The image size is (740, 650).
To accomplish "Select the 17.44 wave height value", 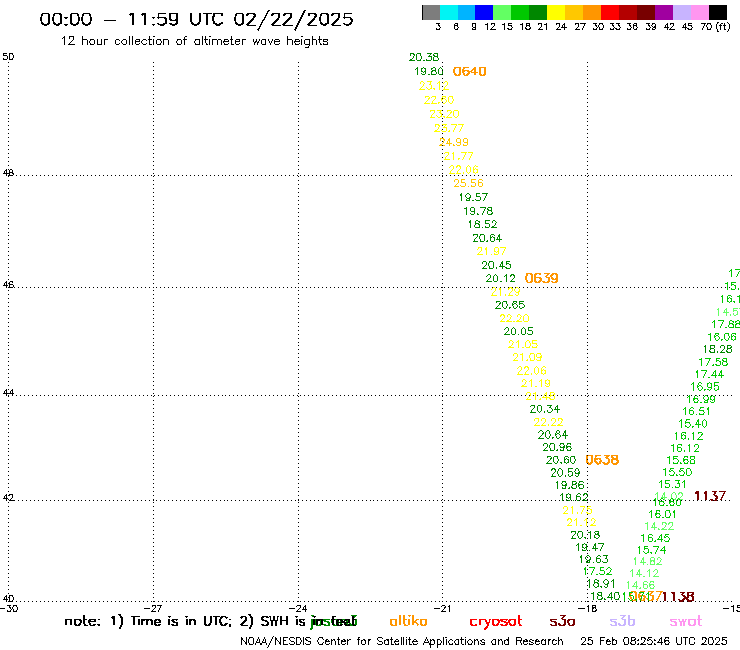I will 709,374.
